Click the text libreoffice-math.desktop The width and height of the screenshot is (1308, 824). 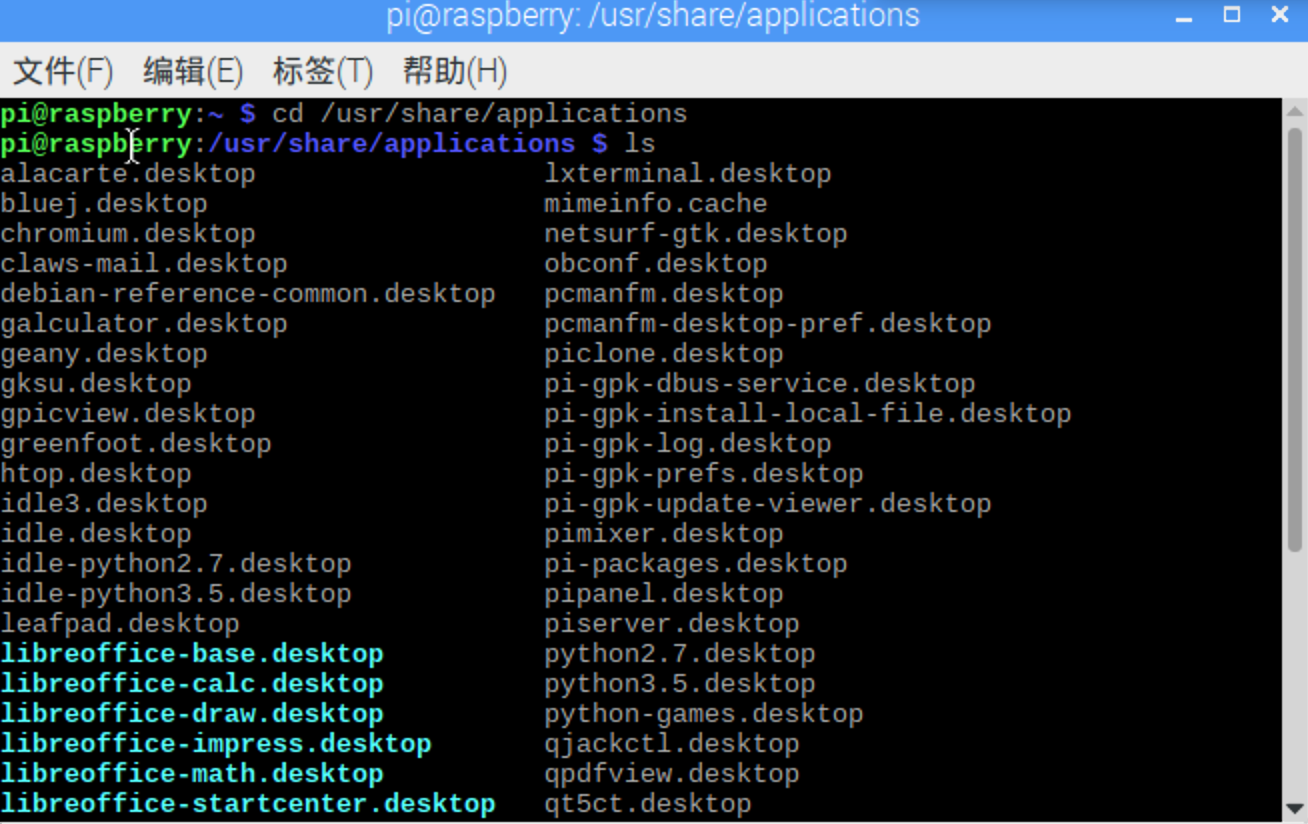[192, 774]
